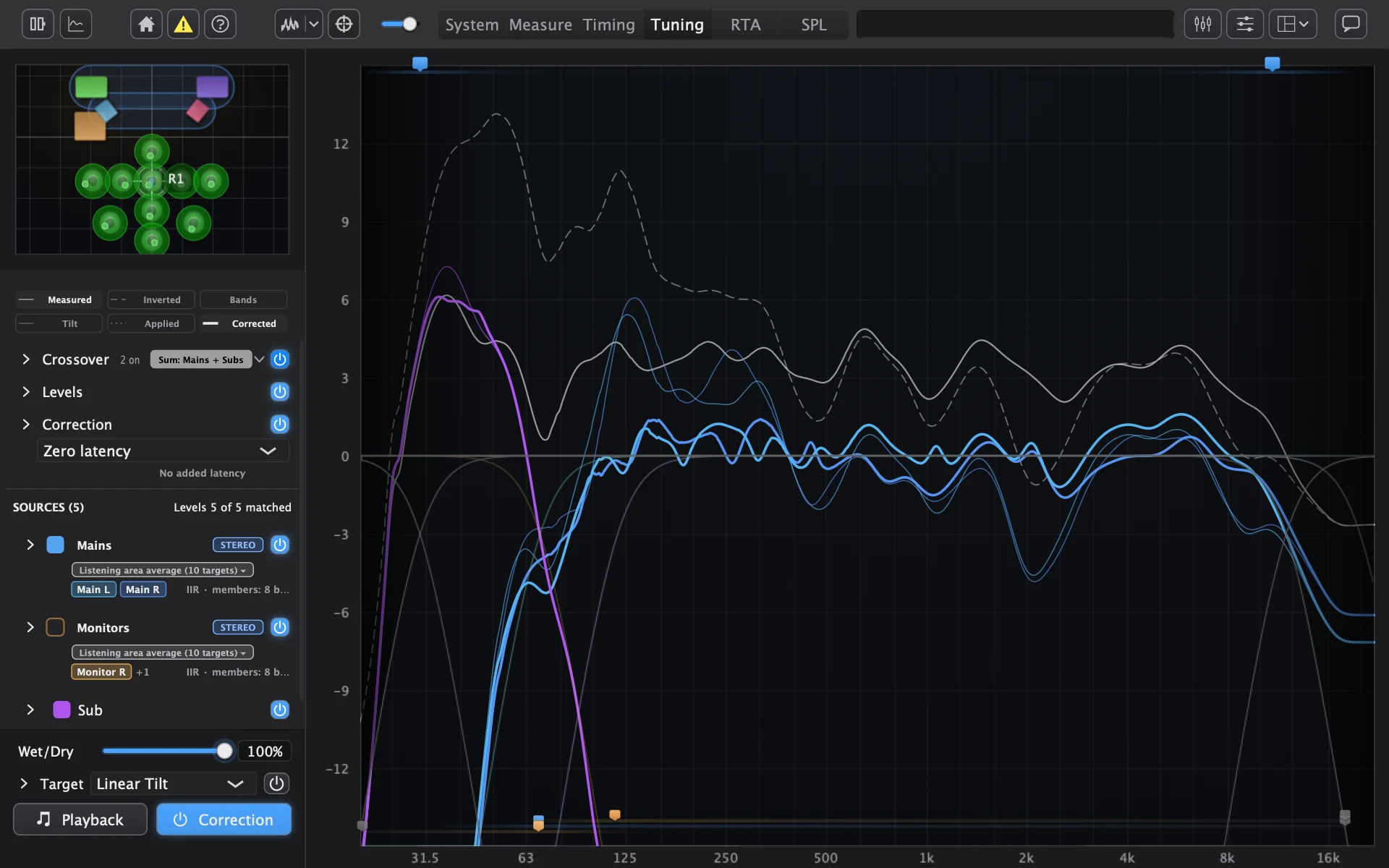1389x868 pixels.
Task: Switch to the Timing tab
Action: (608, 25)
